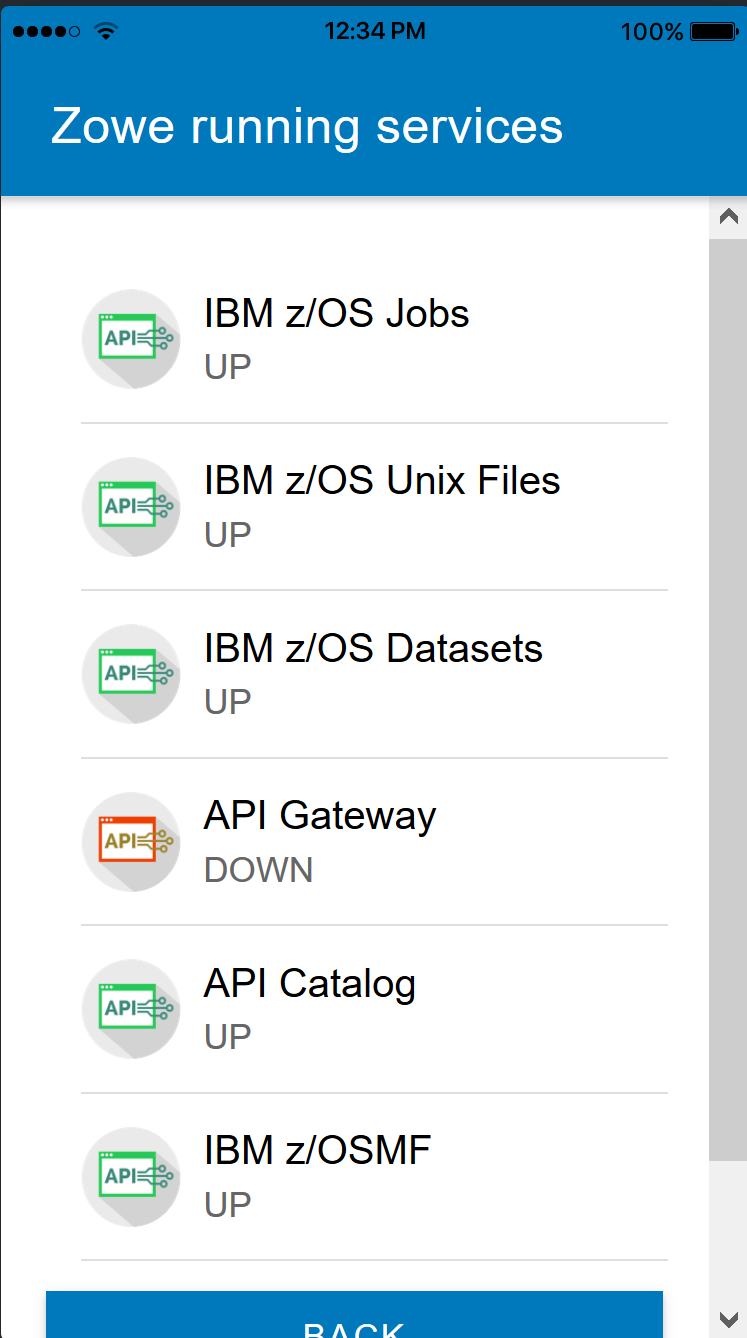The height and width of the screenshot is (1338, 747).
Task: Select the "API Catalog" title text
Action: pos(310,984)
